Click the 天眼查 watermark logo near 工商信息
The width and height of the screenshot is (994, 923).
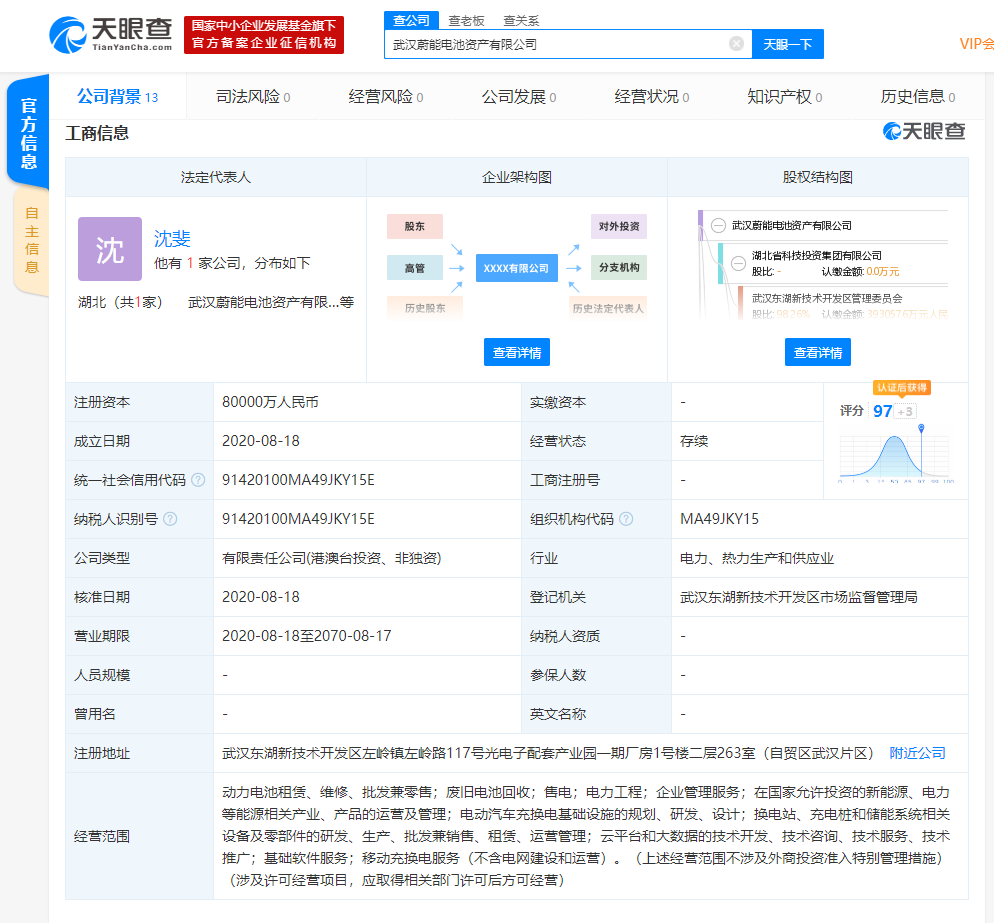pyautogui.click(x=923, y=132)
